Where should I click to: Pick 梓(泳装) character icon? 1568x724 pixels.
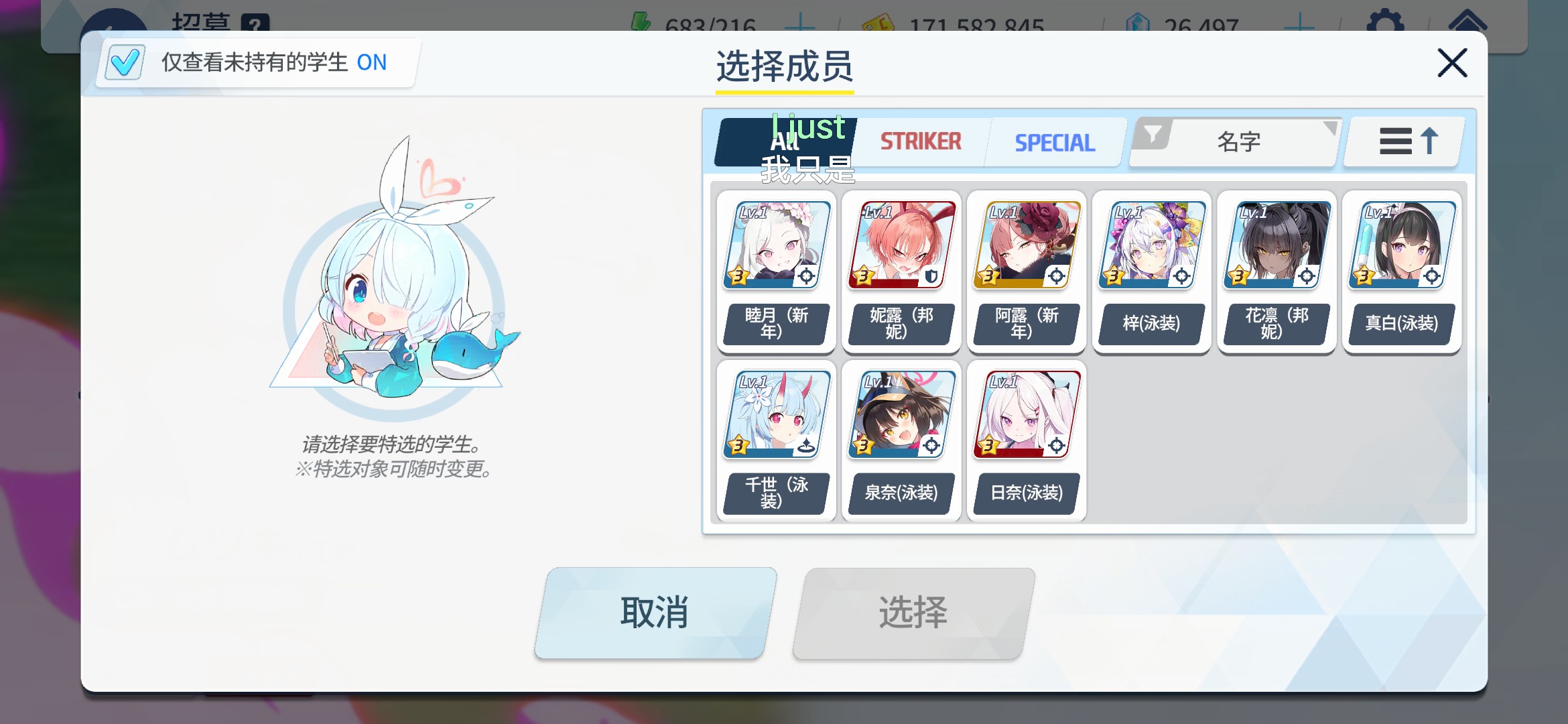1153,245
